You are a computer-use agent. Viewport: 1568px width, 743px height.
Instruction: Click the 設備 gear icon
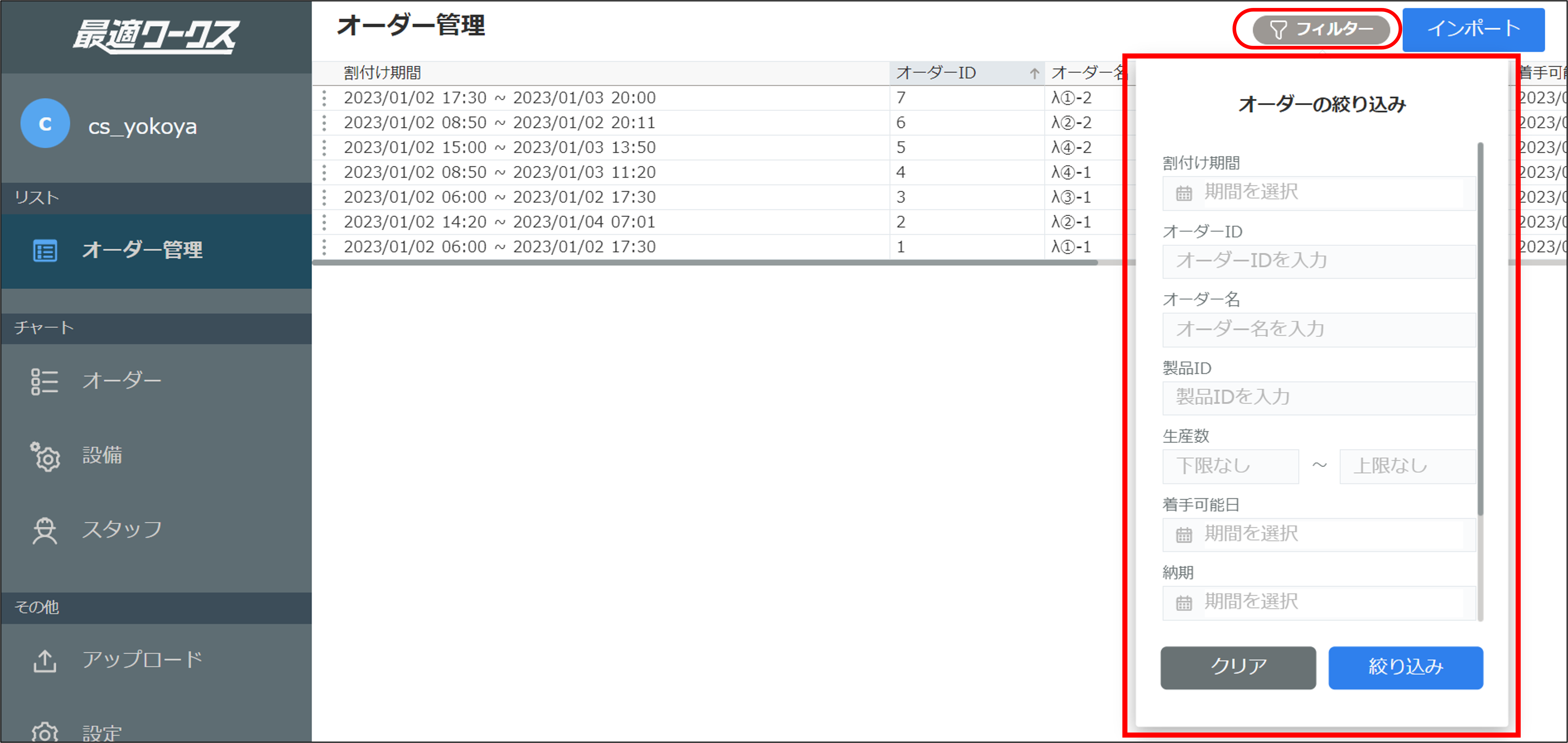(46, 457)
